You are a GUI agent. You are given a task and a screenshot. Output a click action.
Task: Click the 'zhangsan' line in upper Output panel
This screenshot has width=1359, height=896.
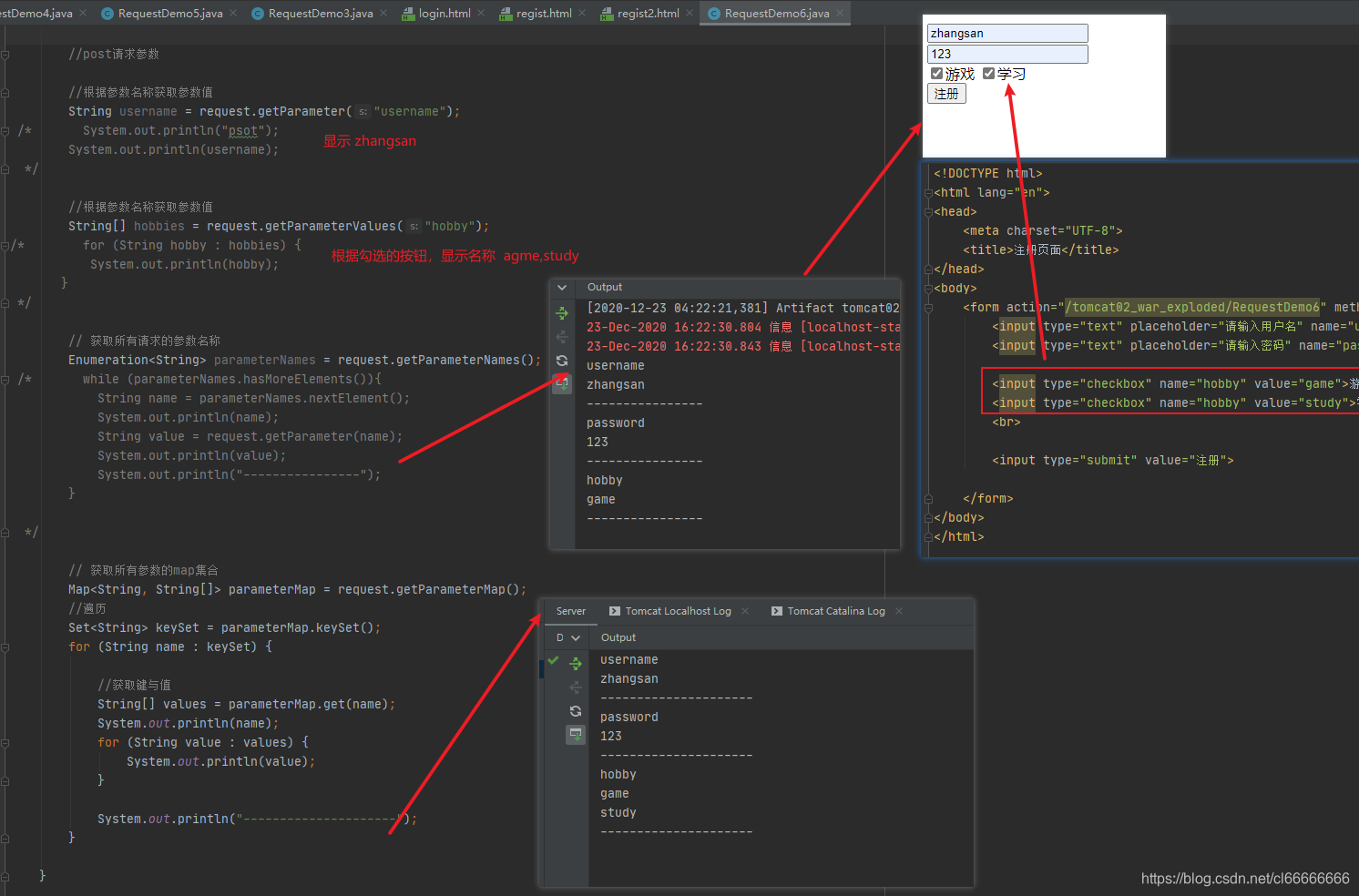pos(616,384)
